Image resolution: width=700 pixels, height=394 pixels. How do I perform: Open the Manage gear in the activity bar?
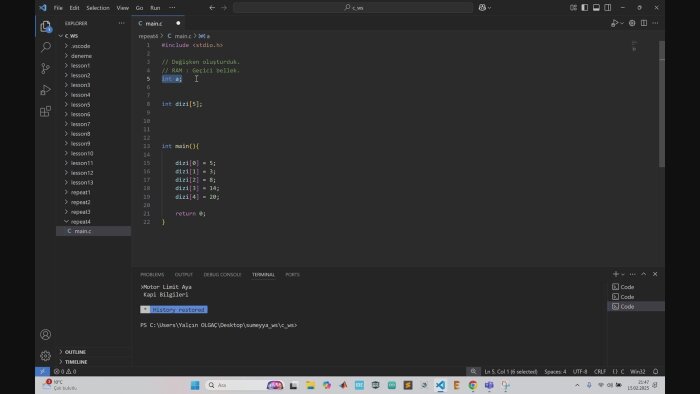click(46, 356)
